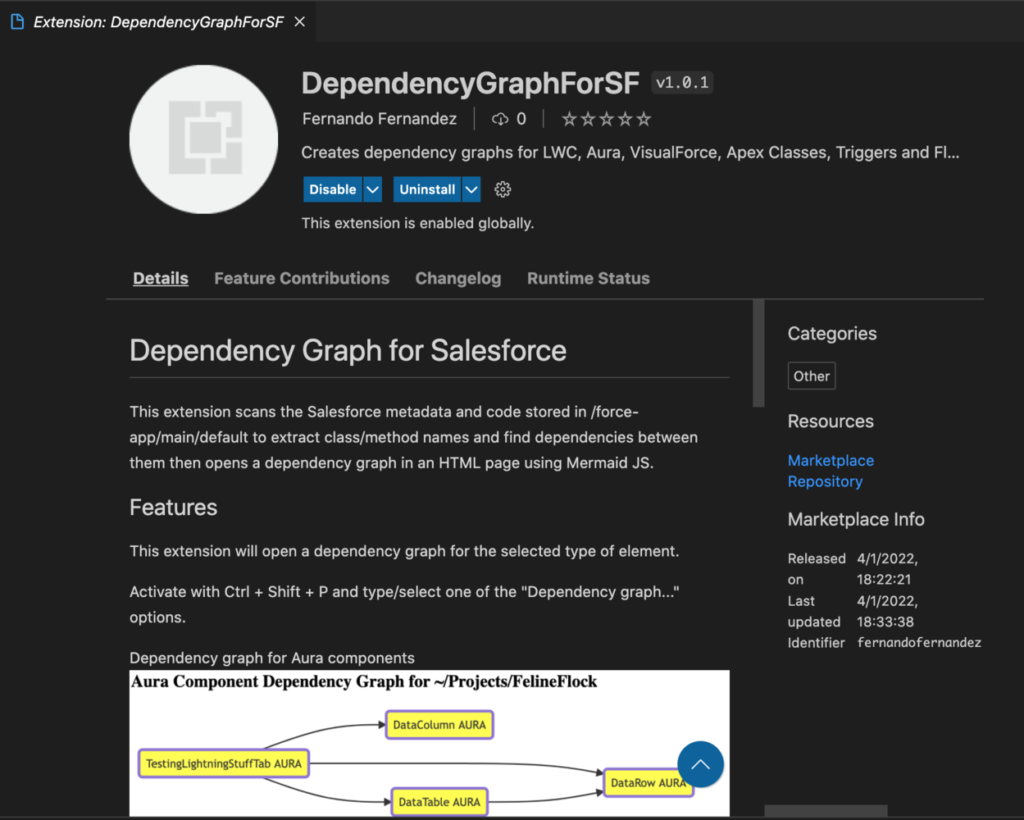Screen dimensions: 1024x820
Task: Click the Uninstall button
Action: 427,189
